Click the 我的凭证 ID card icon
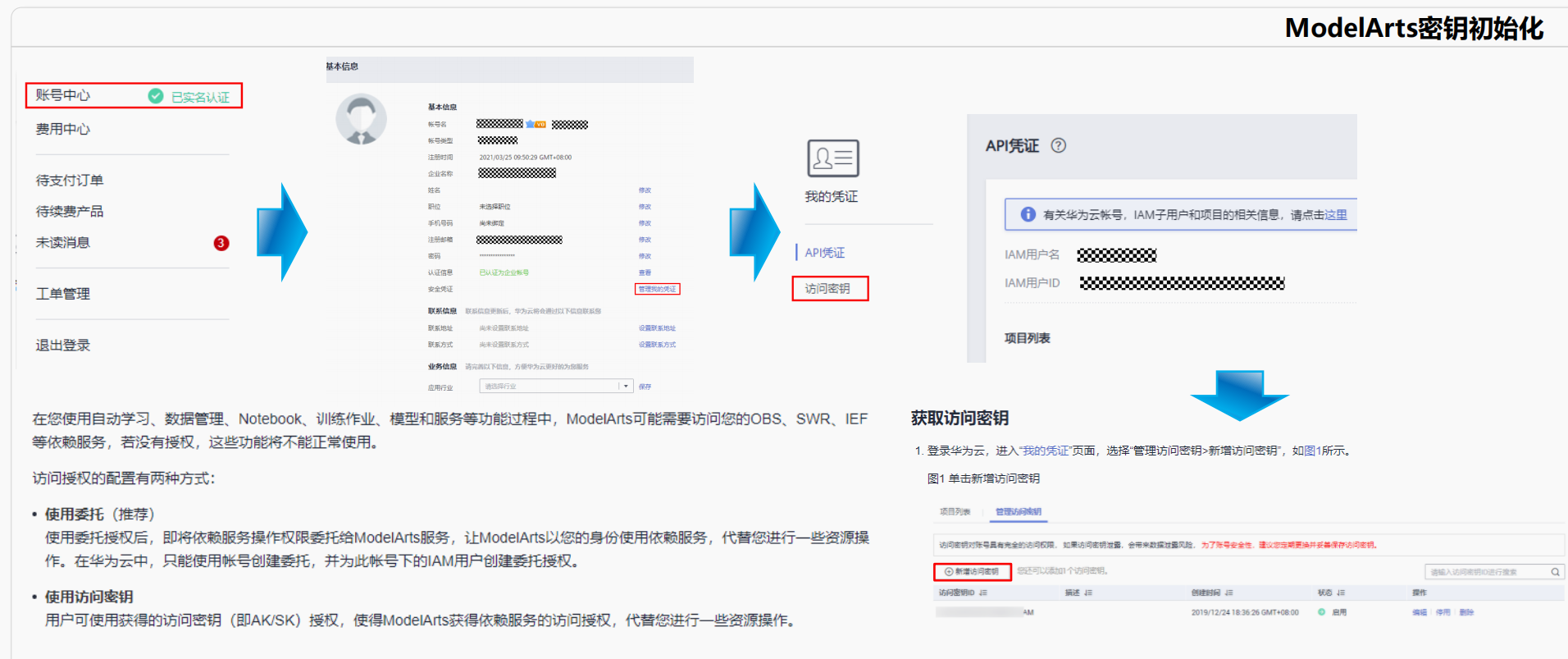1568x659 pixels. coord(833,158)
